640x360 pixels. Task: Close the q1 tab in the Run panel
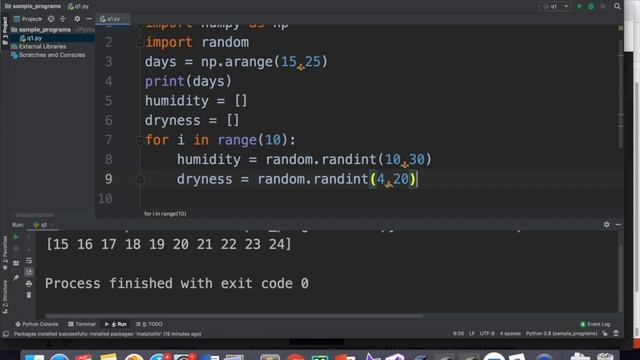[53, 225]
